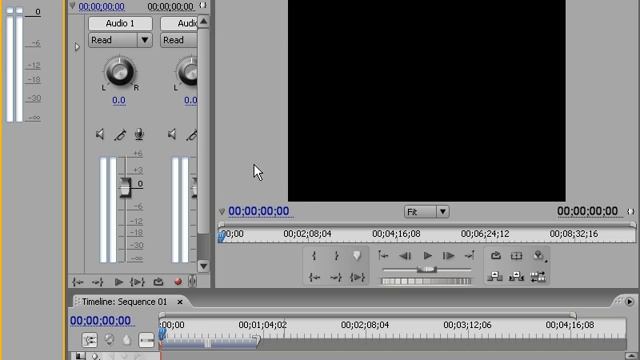This screenshot has height=360, width=640.
Task: Click Set Unnumbered Marker in Timeline
Action: click(127, 340)
